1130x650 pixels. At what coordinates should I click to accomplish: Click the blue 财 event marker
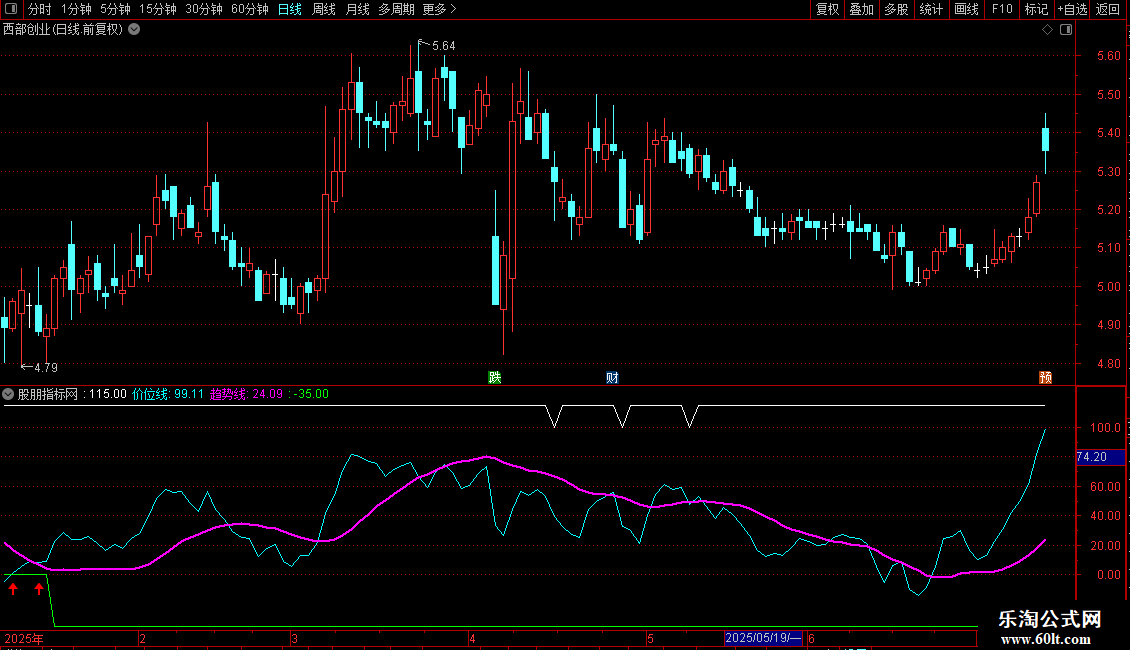(612, 378)
